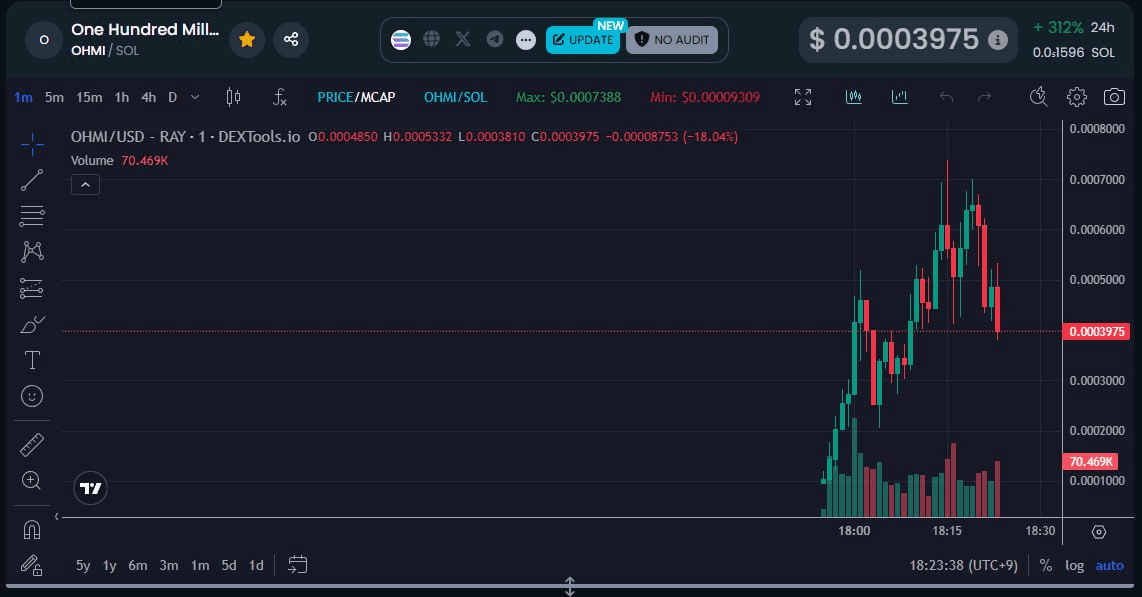Click the Volume 70.469K legend label
Screen dimensions: 1142x597
pyautogui.click(x=119, y=160)
